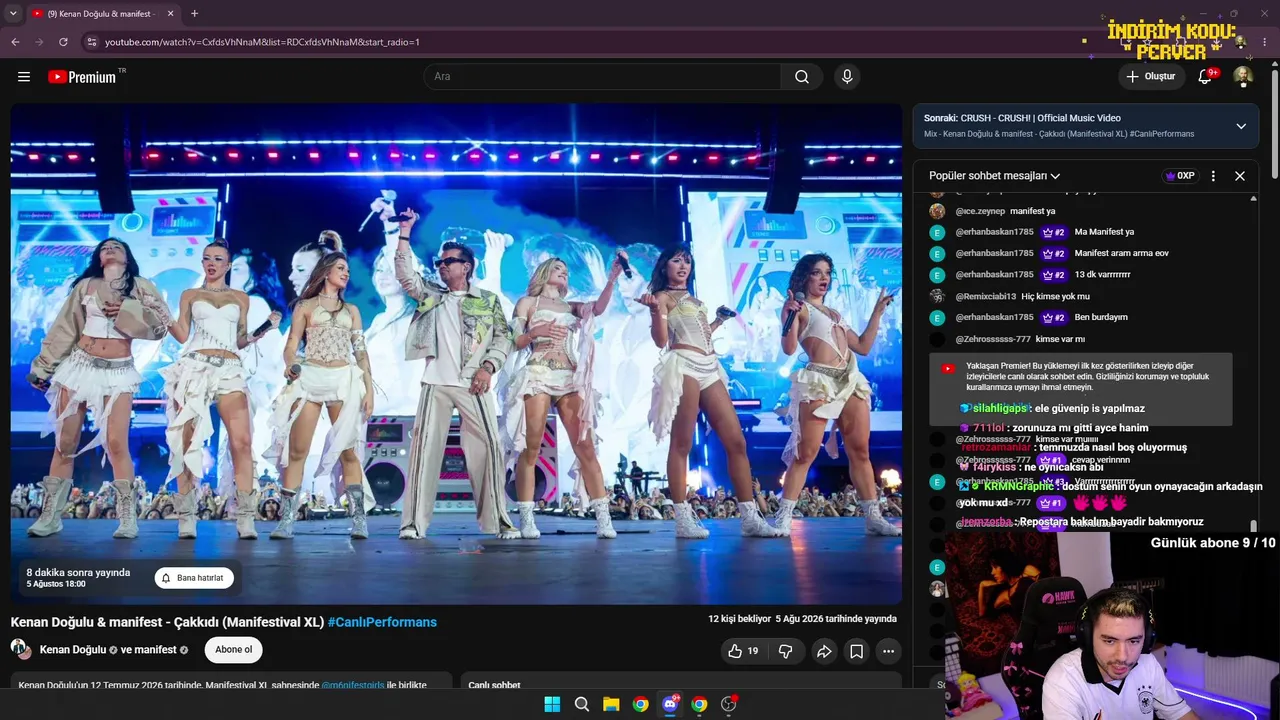Image resolution: width=1280 pixels, height=720 pixels.
Task: Click the "Canlı sohbet" heading below video
Action: tap(494, 685)
